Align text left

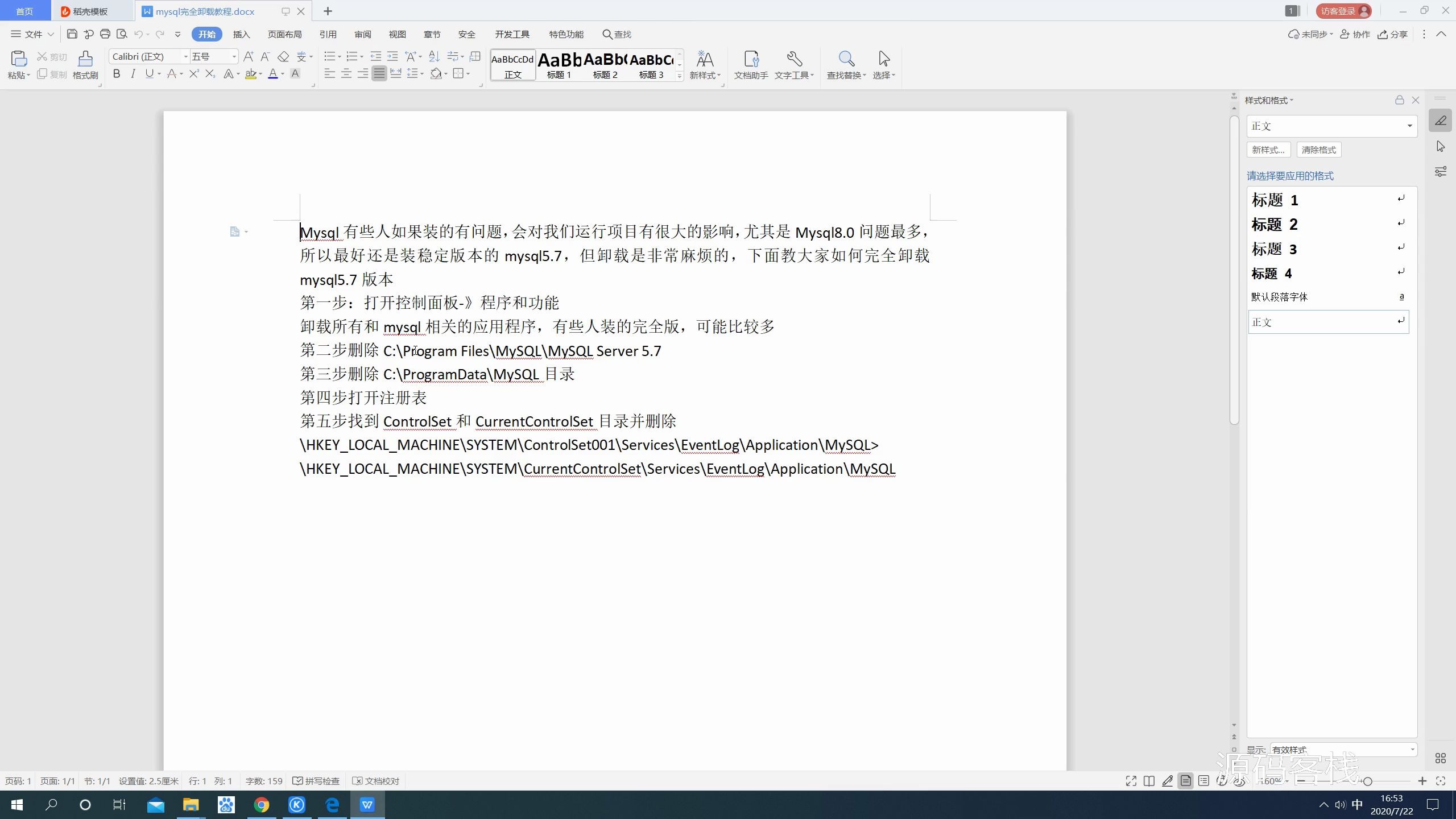tap(329, 73)
